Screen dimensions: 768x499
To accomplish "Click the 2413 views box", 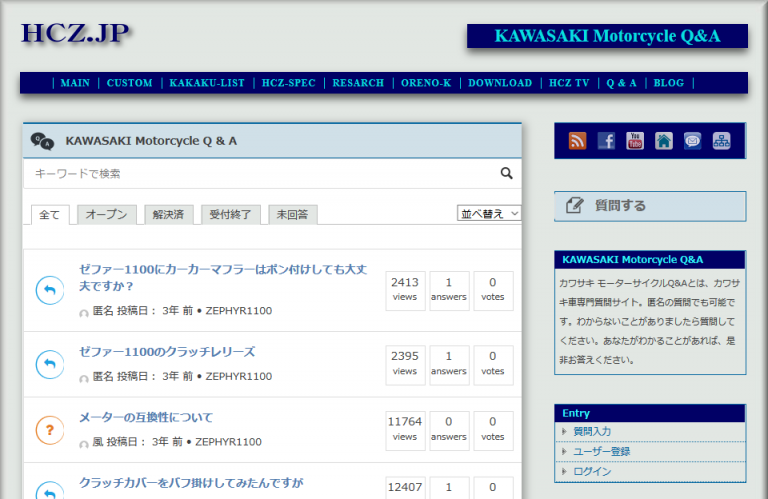I will click(405, 291).
